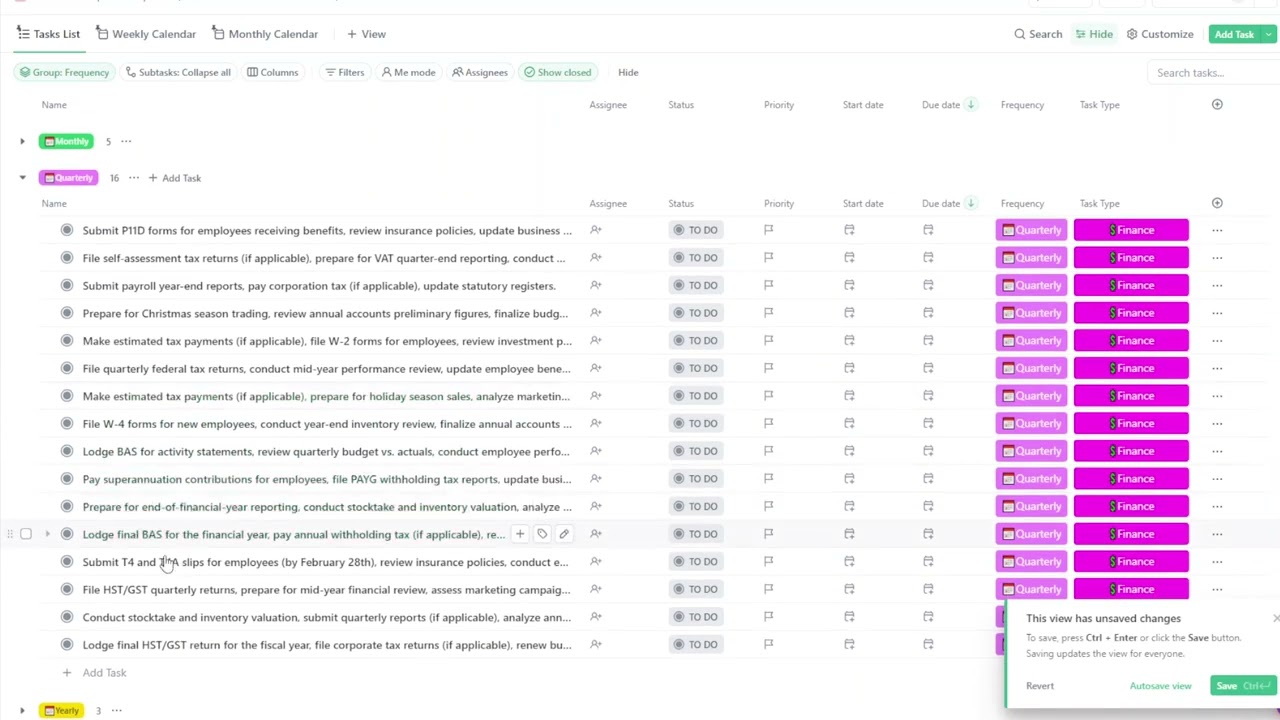This screenshot has width=1280, height=720.
Task: Click Quarterly frequency tag on Submit P11D row
Action: [x=1031, y=230]
